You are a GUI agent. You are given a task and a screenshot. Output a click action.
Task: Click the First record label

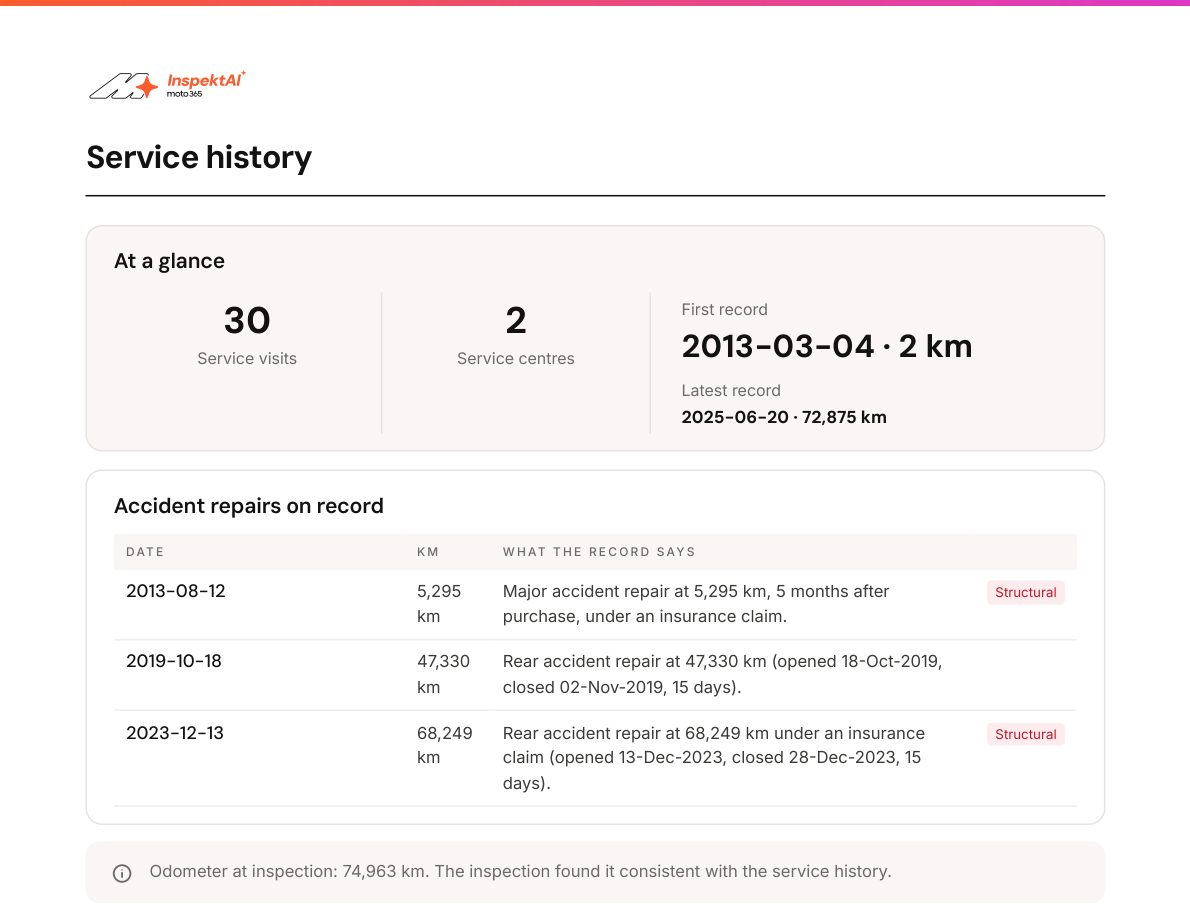tap(724, 310)
